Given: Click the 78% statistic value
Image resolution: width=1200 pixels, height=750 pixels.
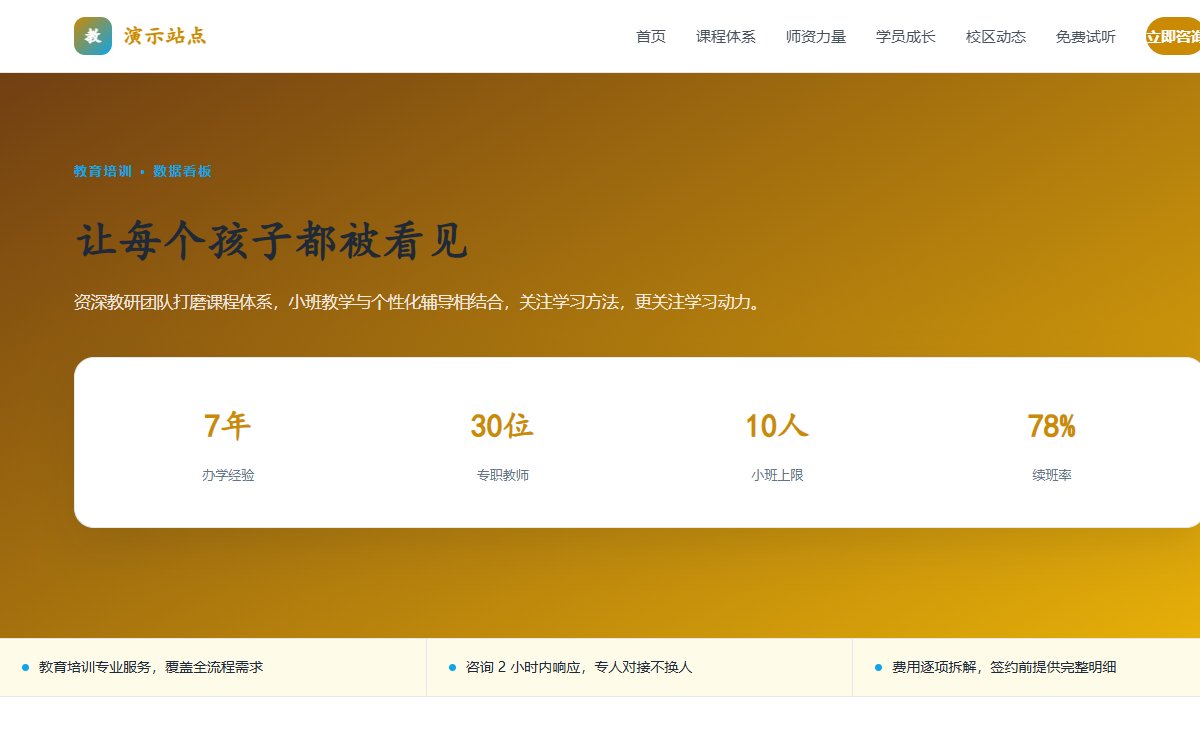Looking at the screenshot, I should click(1052, 426).
